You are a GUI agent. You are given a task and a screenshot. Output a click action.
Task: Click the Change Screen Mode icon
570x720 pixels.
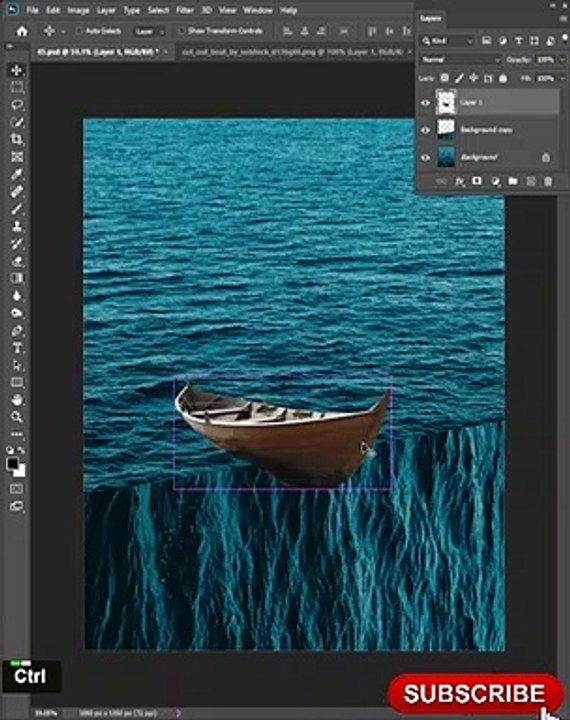click(17, 506)
